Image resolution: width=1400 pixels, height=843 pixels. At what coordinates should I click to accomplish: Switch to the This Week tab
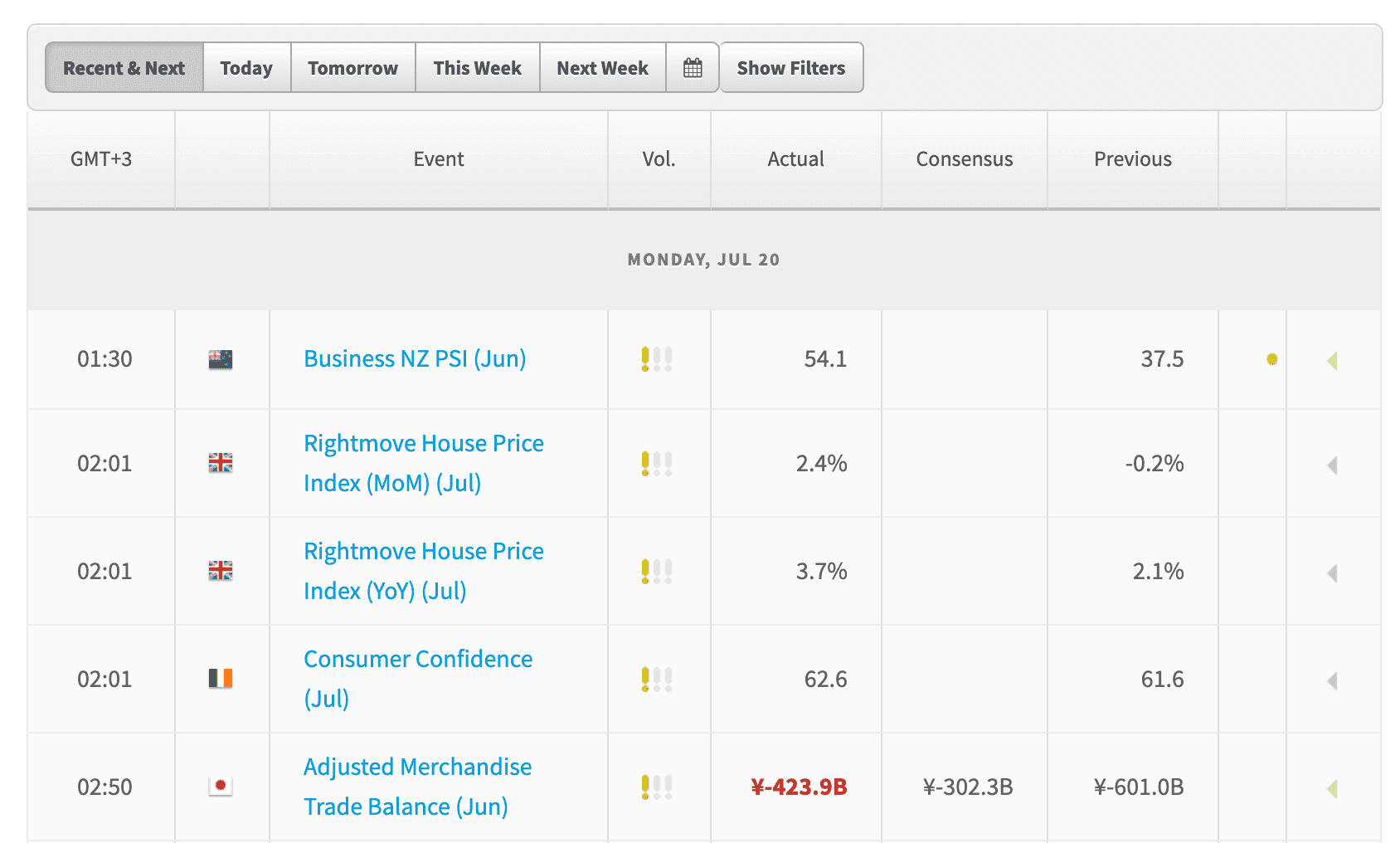477,68
